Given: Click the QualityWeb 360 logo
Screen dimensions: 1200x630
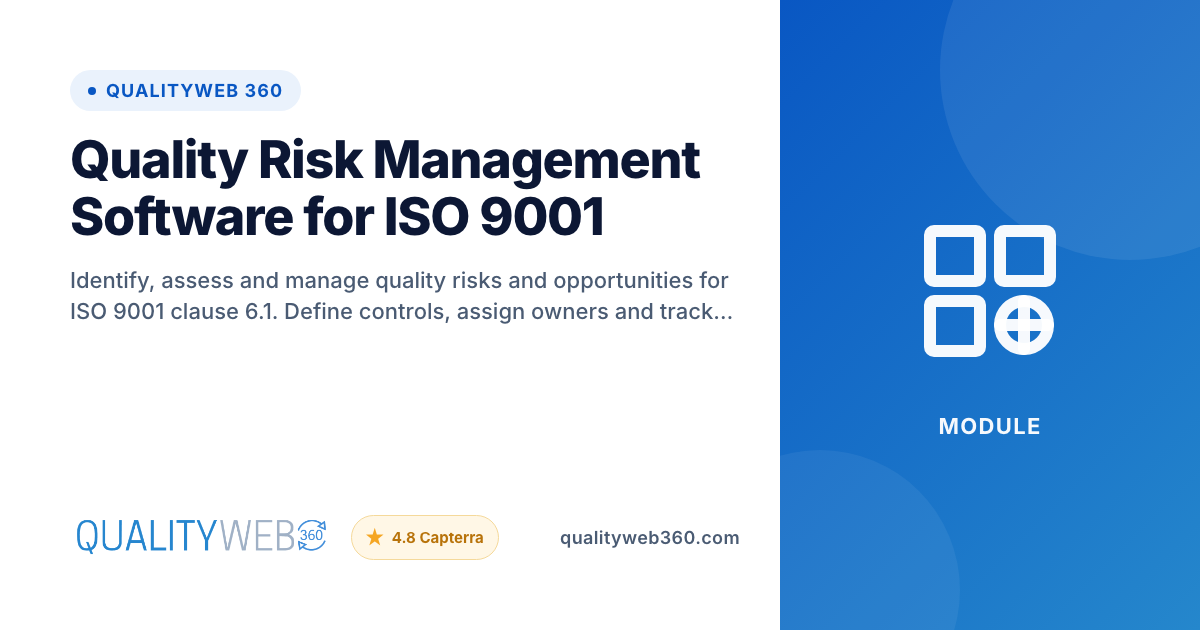Looking at the screenshot, I should 202,537.
